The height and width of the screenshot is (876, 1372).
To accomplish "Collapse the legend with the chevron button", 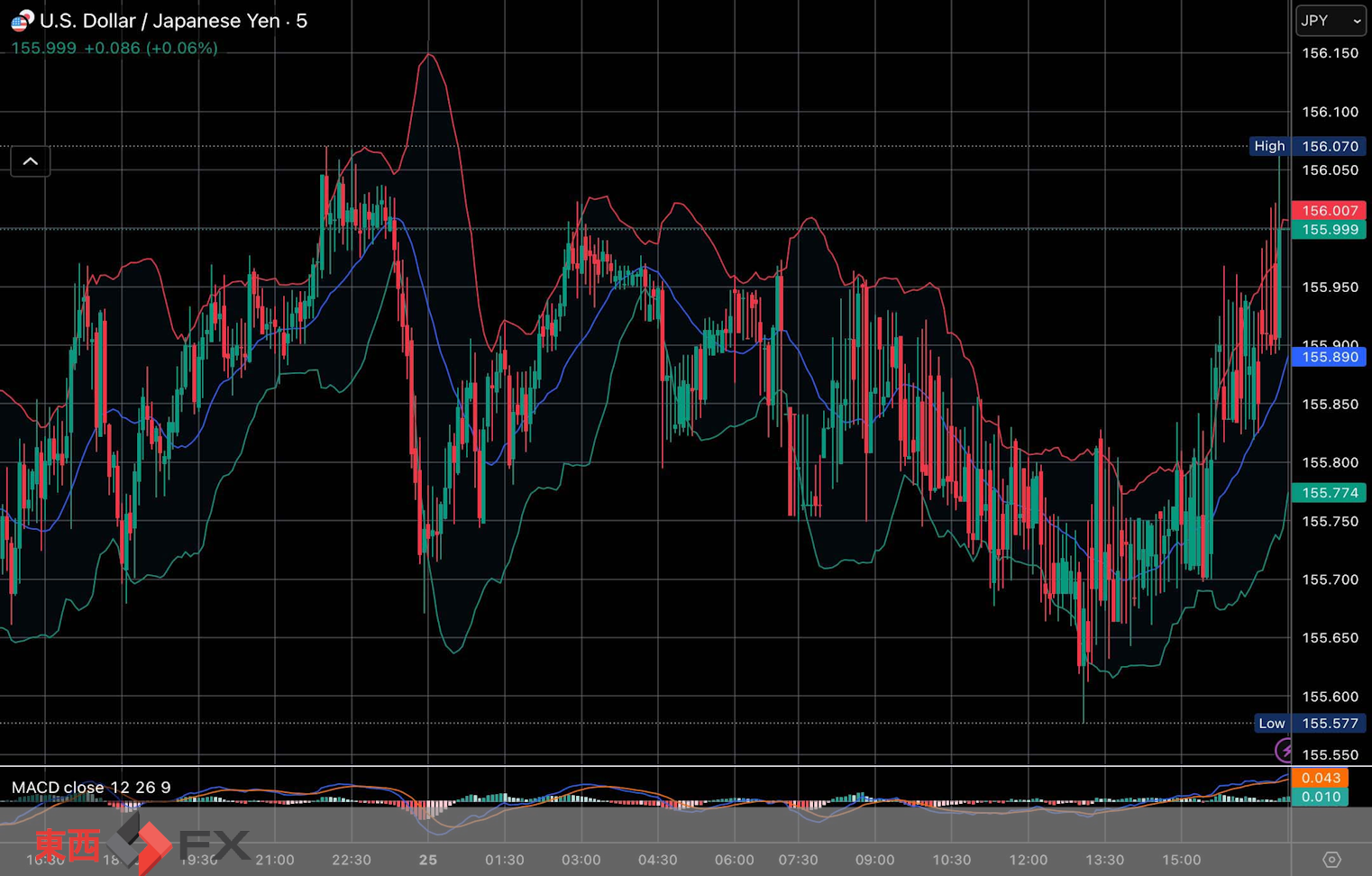I will pos(30,161).
